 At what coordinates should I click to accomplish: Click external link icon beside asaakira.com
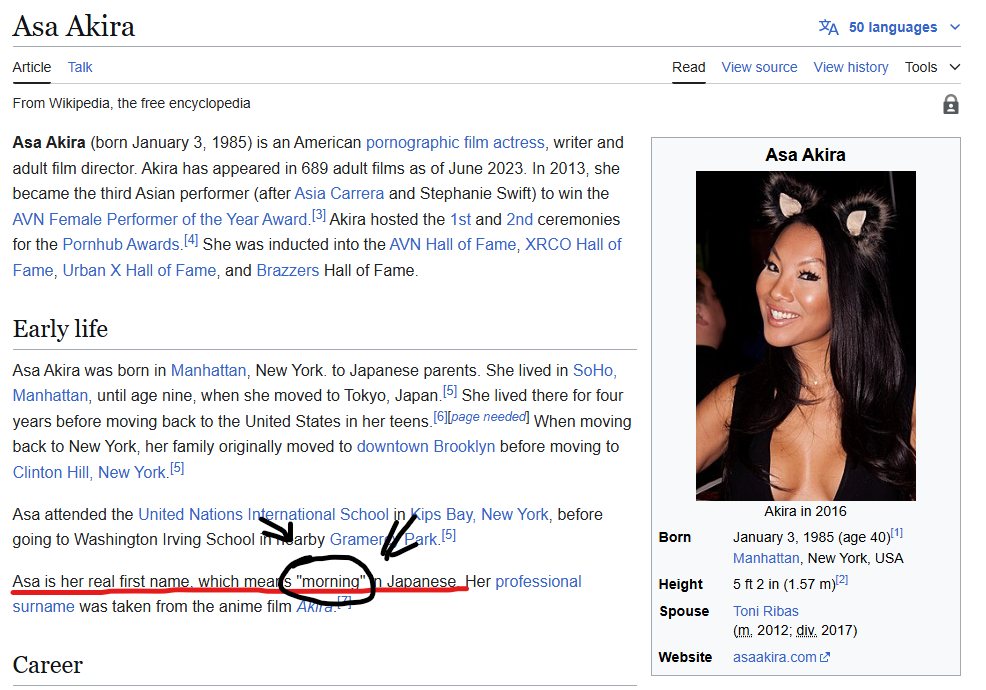(825, 657)
